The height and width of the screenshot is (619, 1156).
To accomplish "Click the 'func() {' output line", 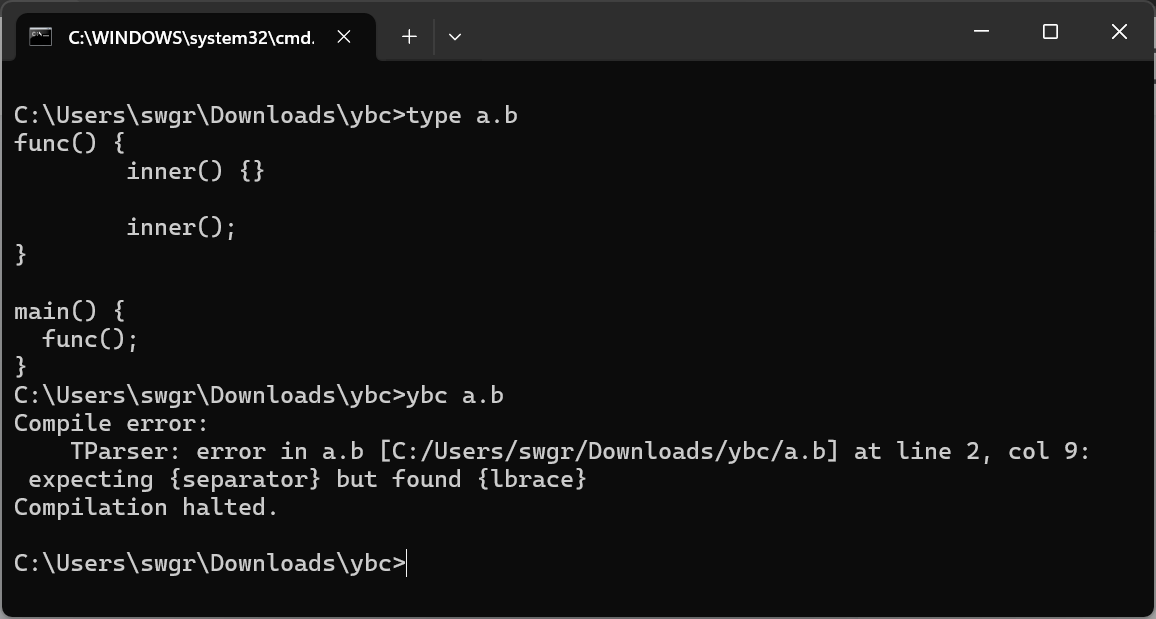I will click(70, 144).
